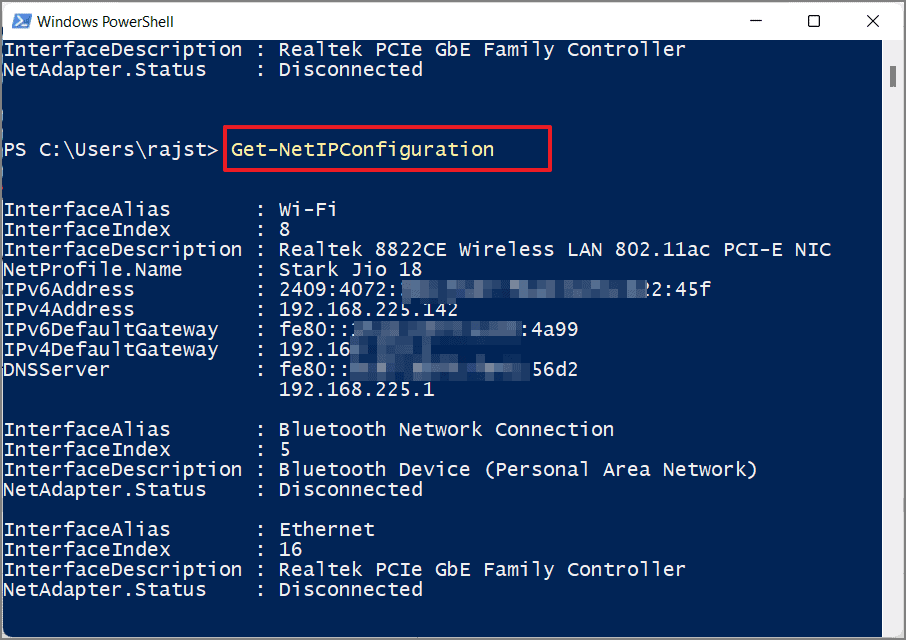Maximize the PowerShell window
Viewport: 906px width, 640px height.
tap(813, 20)
